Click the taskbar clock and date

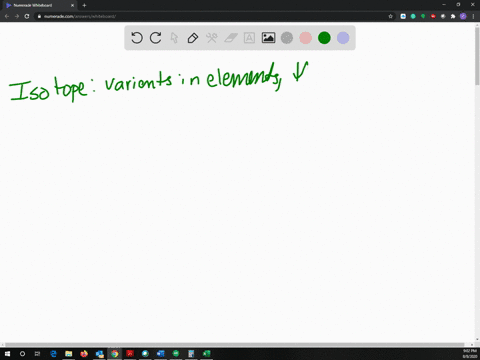coord(469,354)
